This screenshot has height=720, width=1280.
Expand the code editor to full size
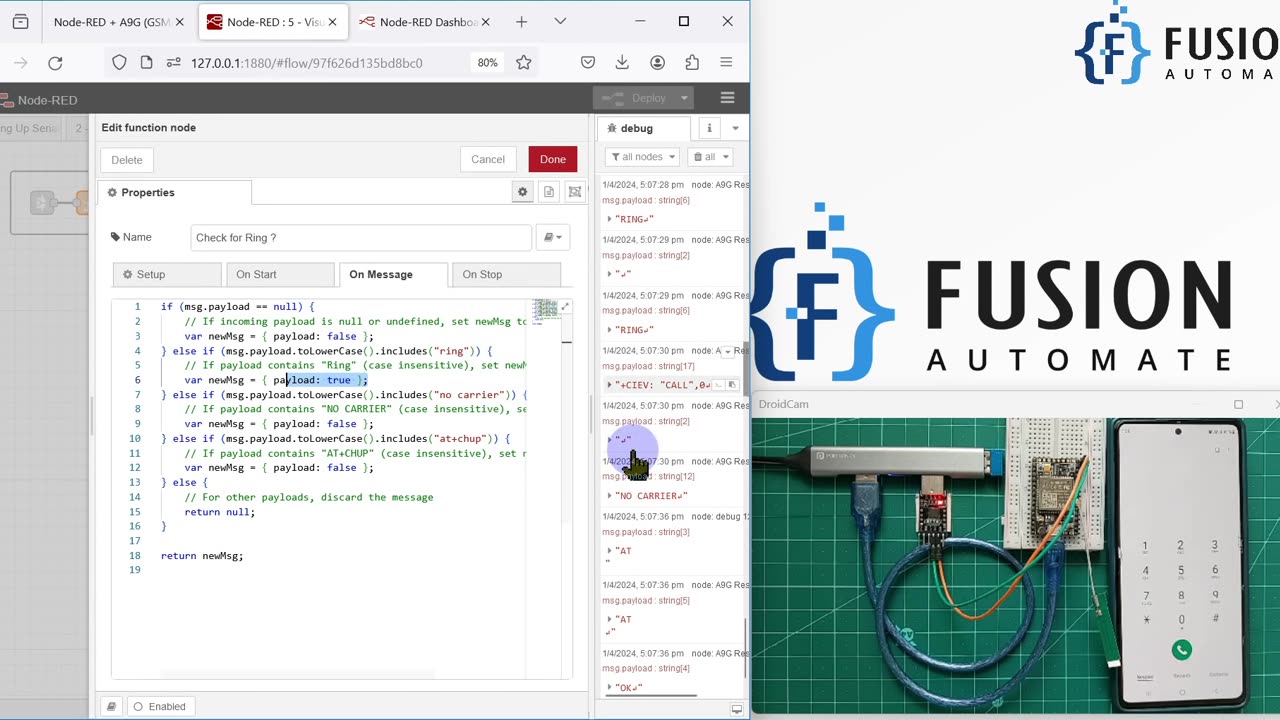[x=565, y=307]
